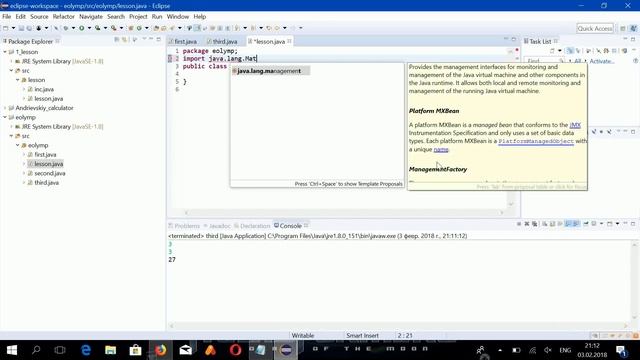The width and height of the screenshot is (640, 360).
Task: Switch to the Declaration tab
Action: click(x=252, y=226)
